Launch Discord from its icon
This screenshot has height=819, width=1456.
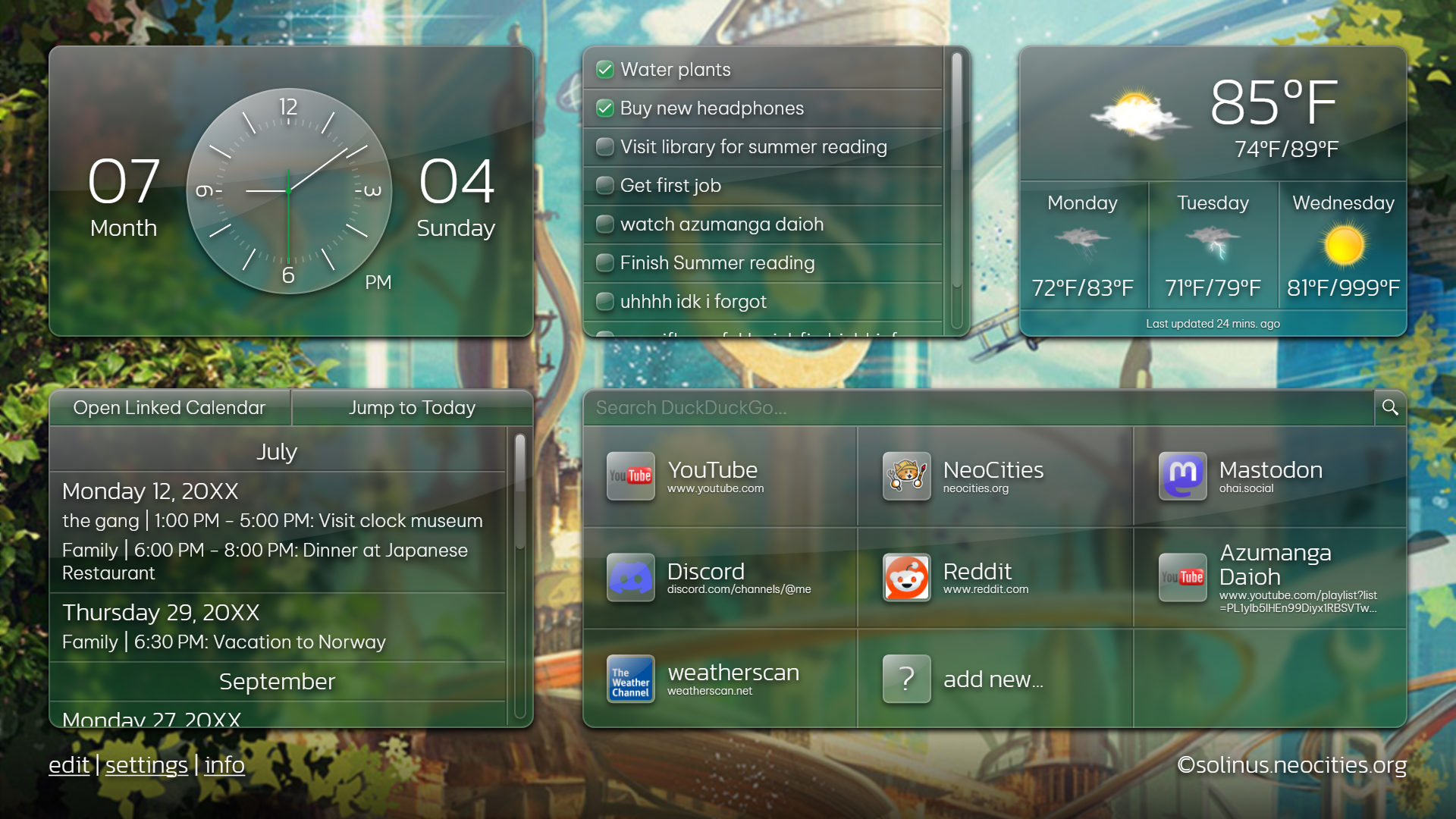(x=630, y=578)
